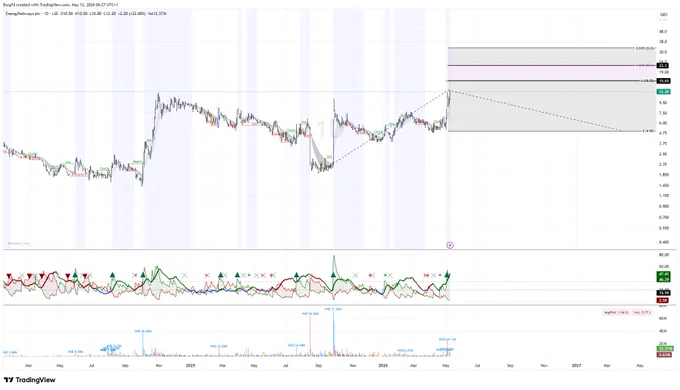Image resolution: width=680 pixels, height=390 pixels.
Task: Click the green indicator value tag in the oscillator pane
Action: point(664,277)
